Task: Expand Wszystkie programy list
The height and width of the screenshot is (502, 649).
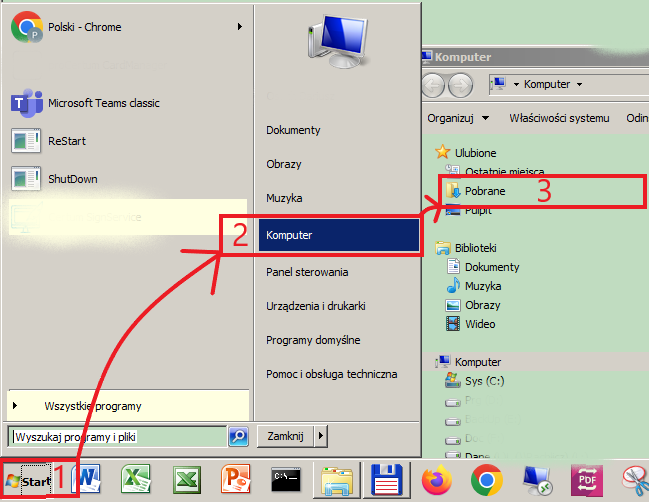Action: [92, 406]
